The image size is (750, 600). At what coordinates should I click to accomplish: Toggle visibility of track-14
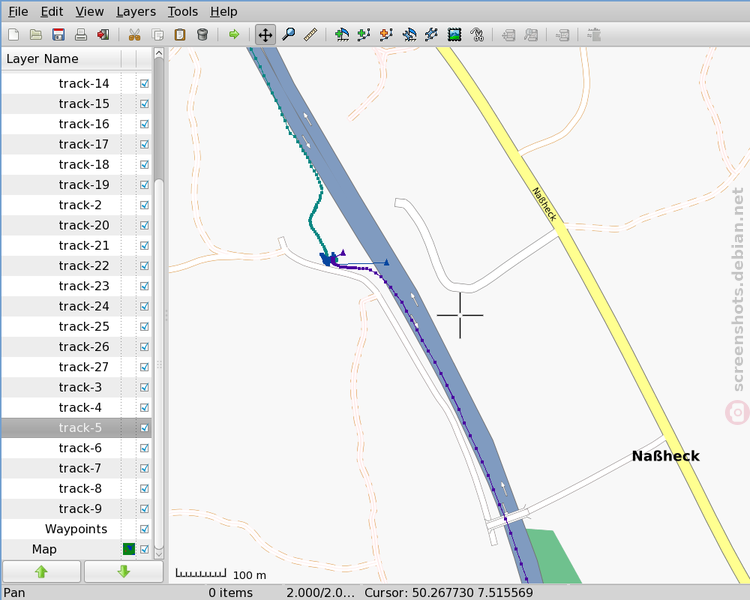pyautogui.click(x=144, y=84)
